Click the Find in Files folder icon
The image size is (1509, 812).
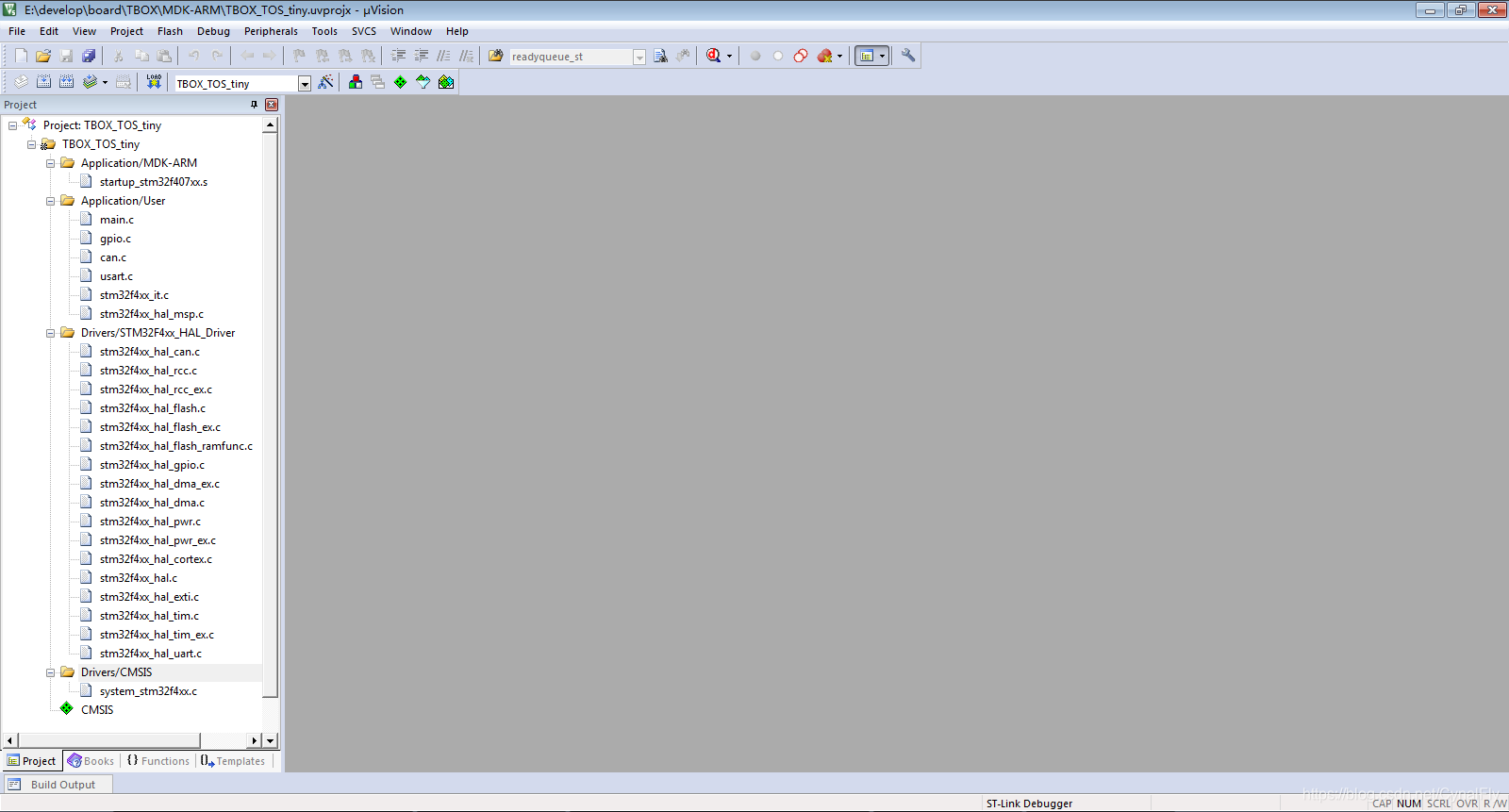[x=495, y=56]
